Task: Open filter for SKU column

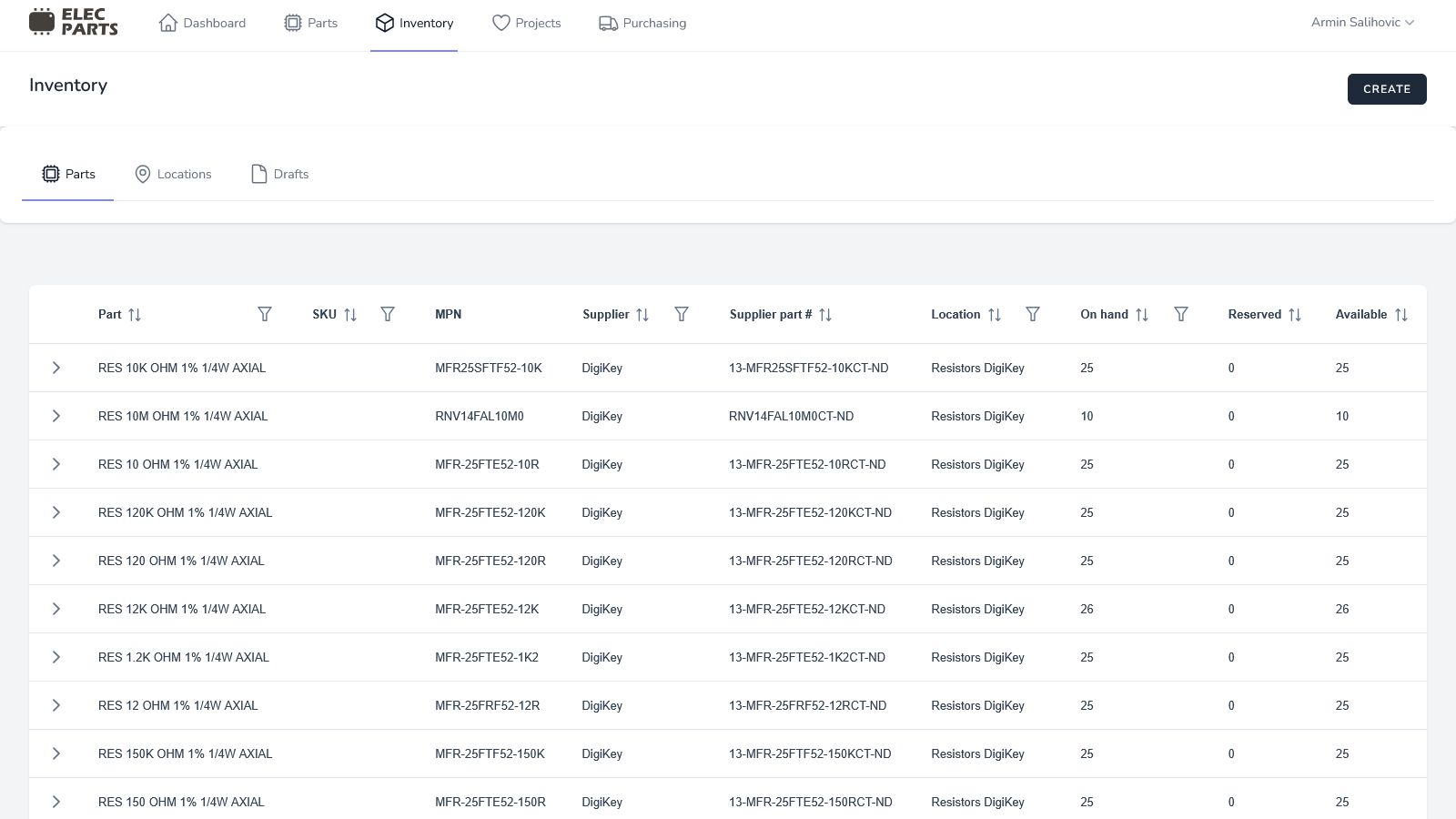Action: [x=388, y=314]
